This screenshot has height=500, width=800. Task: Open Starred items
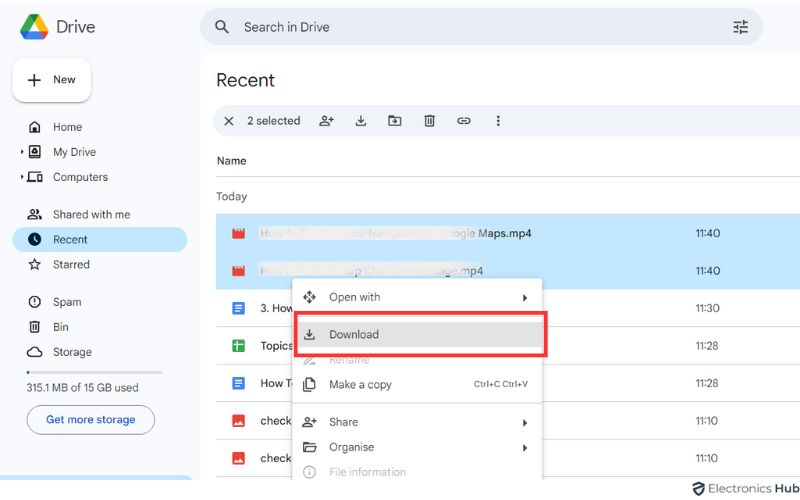pyautogui.click(x=71, y=264)
